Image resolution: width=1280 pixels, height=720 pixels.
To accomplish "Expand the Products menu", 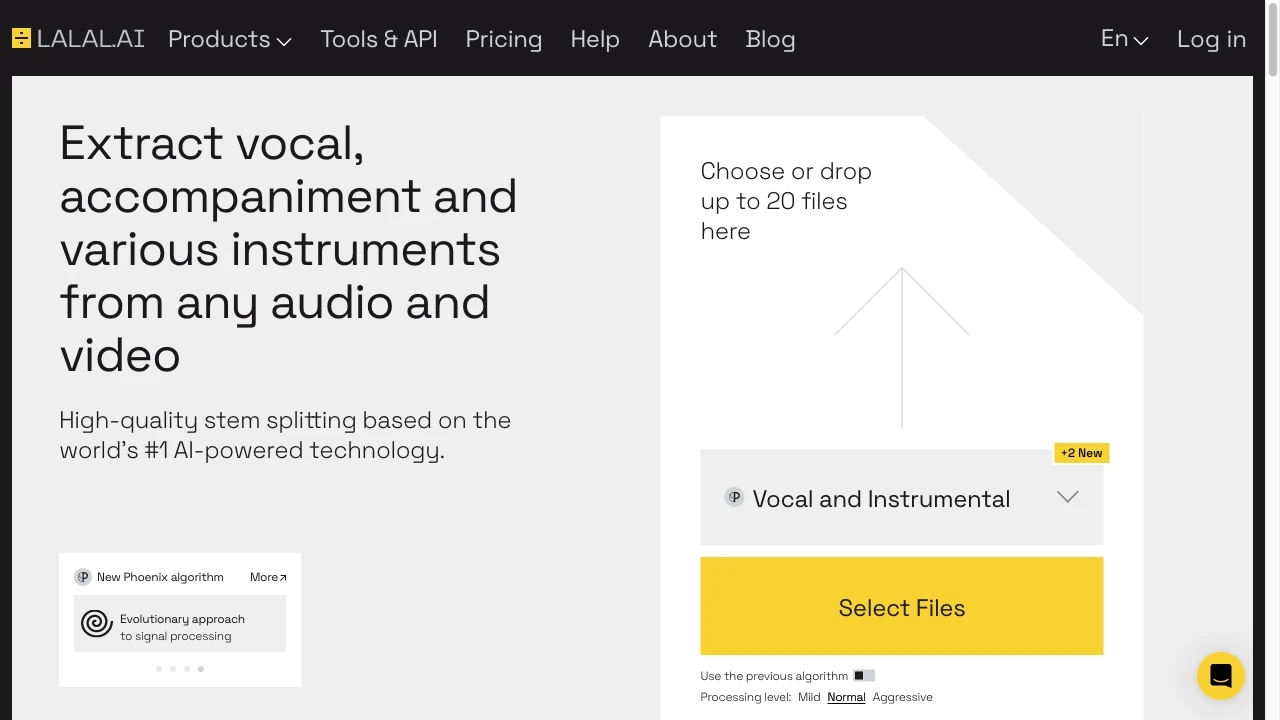I will point(229,39).
